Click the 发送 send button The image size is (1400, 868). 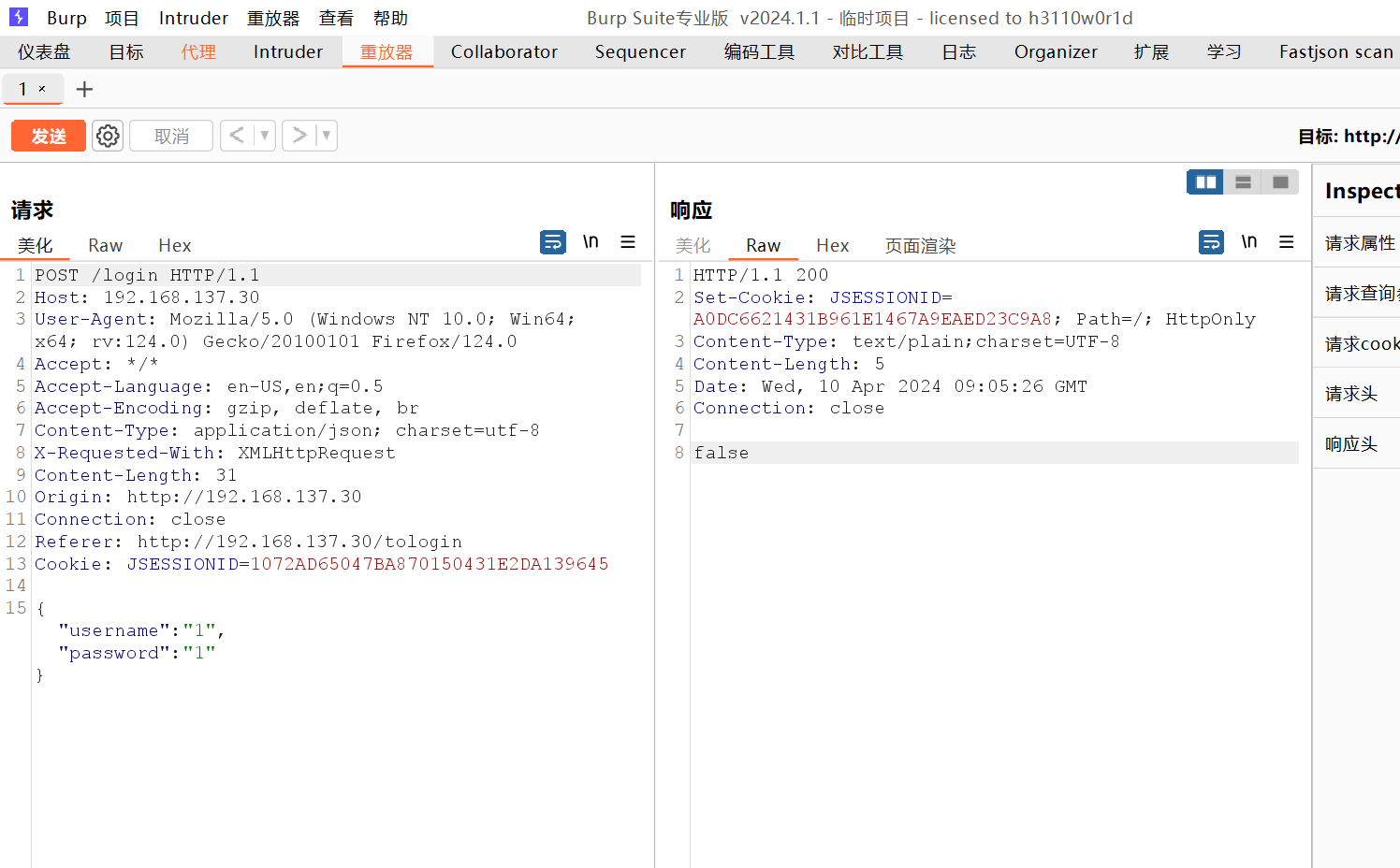[x=49, y=136]
